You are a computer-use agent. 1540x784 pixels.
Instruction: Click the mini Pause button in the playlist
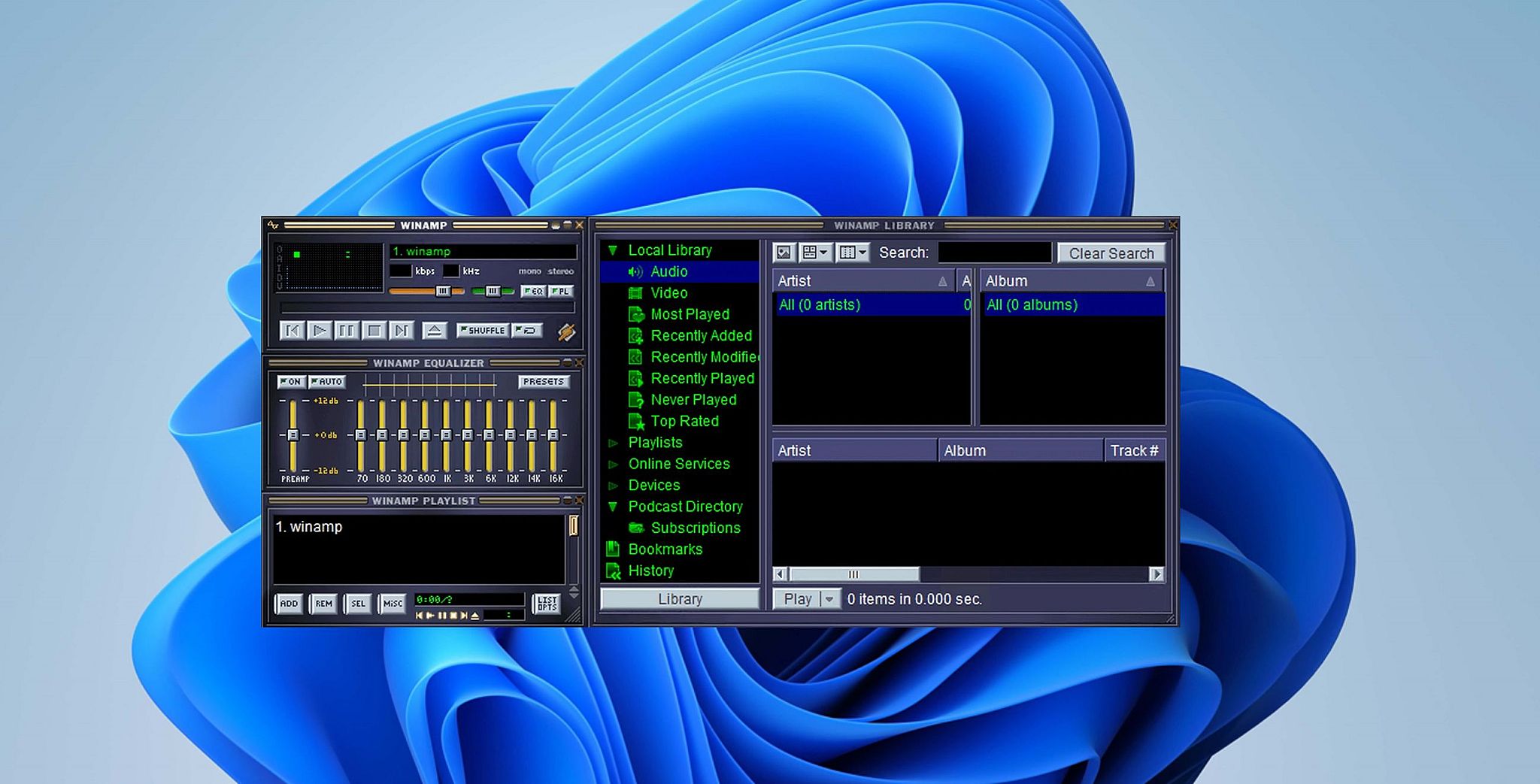click(x=441, y=616)
